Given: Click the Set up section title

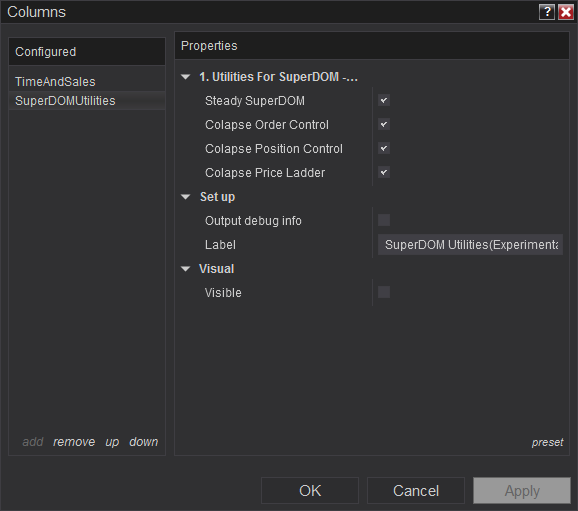Looking at the screenshot, I should 217,197.
